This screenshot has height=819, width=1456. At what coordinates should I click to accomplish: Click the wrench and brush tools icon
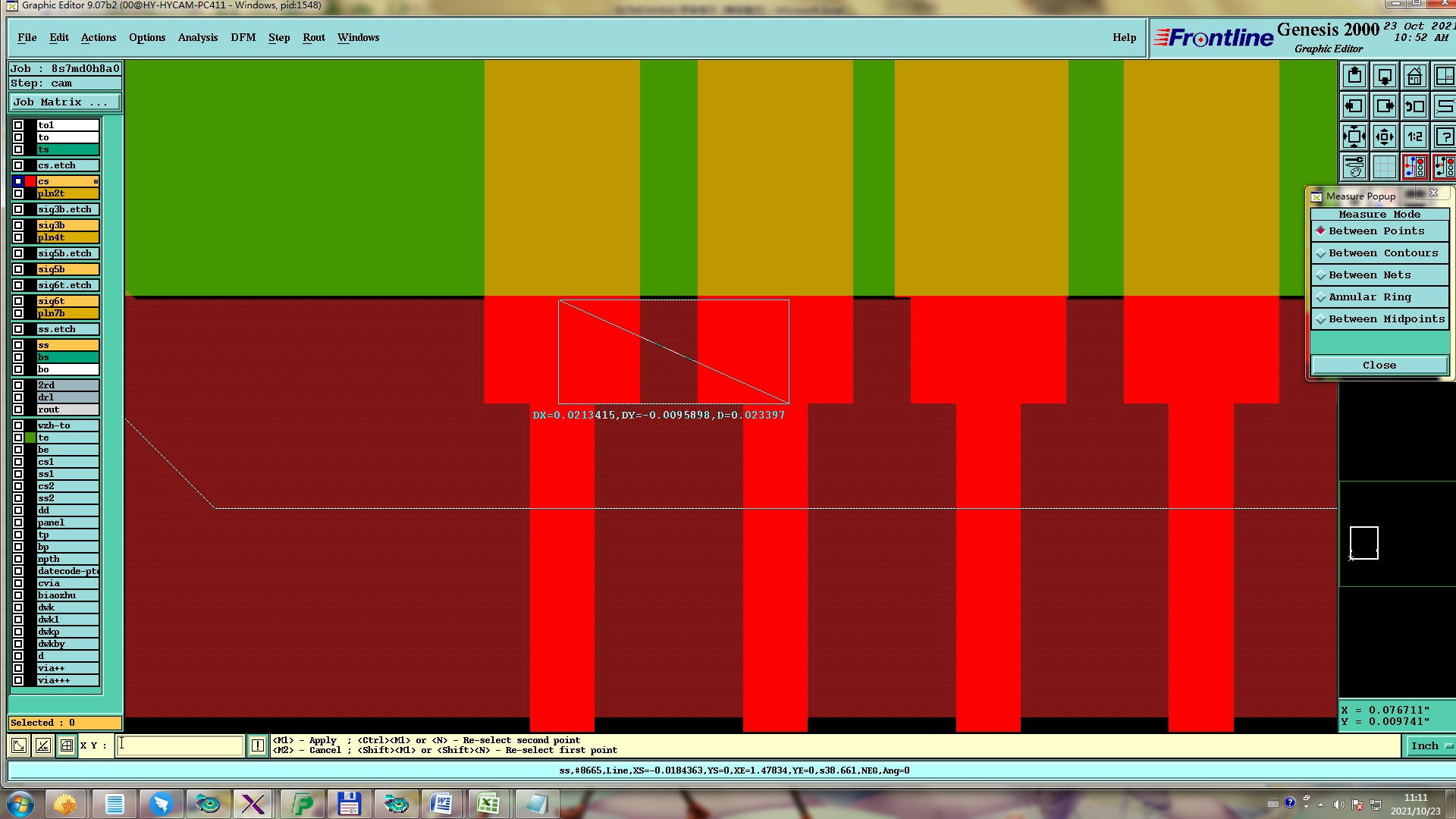pyautogui.click(x=1354, y=166)
